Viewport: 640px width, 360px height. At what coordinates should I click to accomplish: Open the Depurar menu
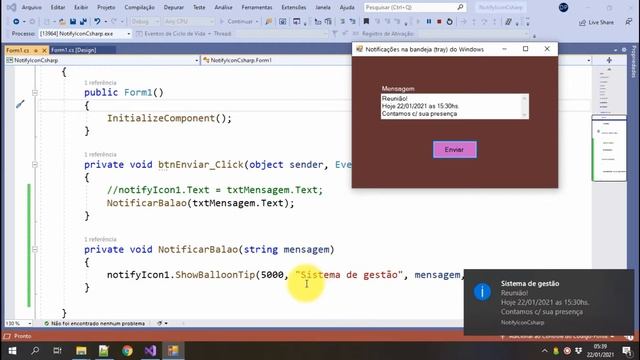pyautogui.click(x=174, y=7)
